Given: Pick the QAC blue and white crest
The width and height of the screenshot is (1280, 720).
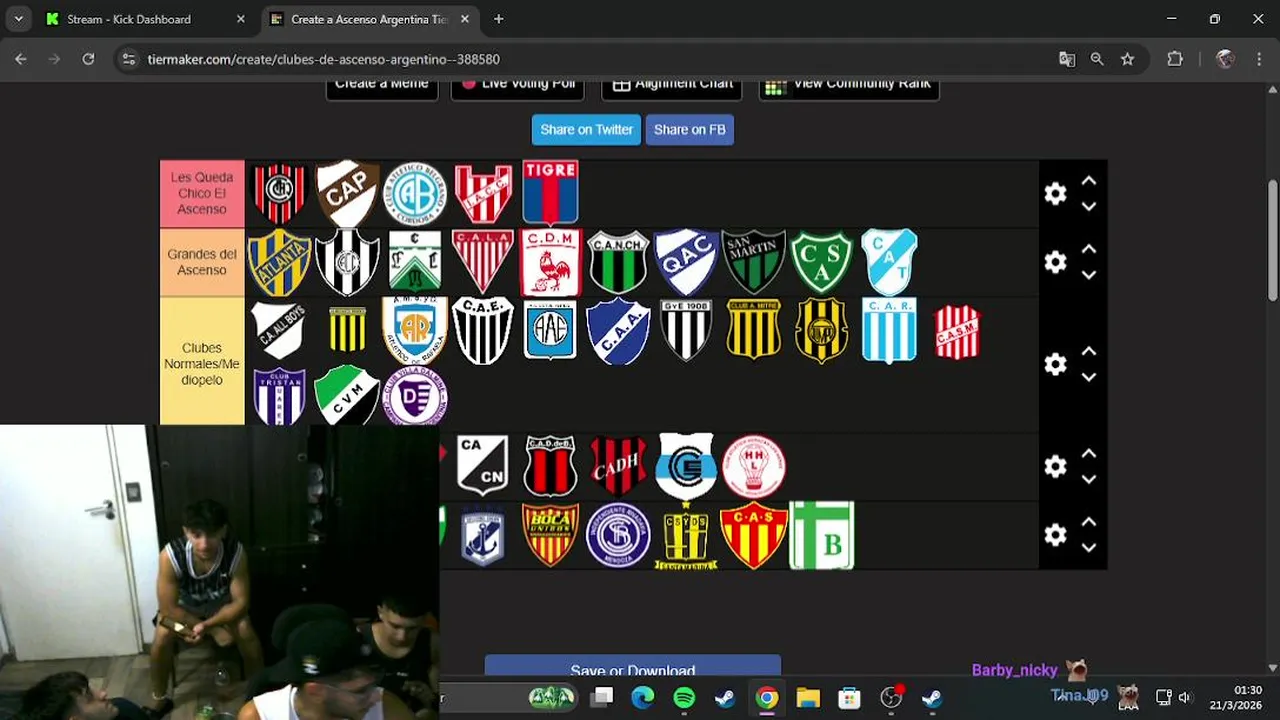Looking at the screenshot, I should (x=686, y=263).
